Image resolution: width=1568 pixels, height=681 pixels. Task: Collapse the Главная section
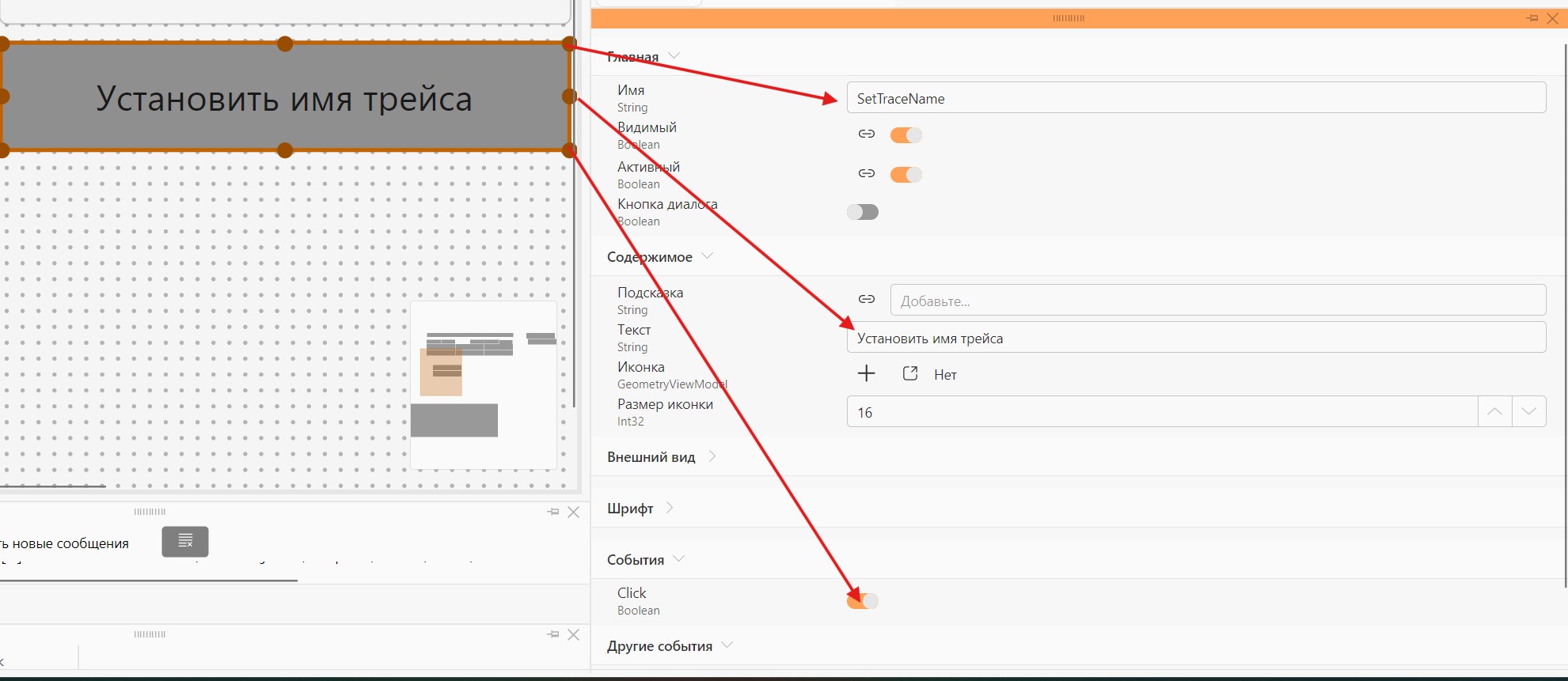click(674, 55)
